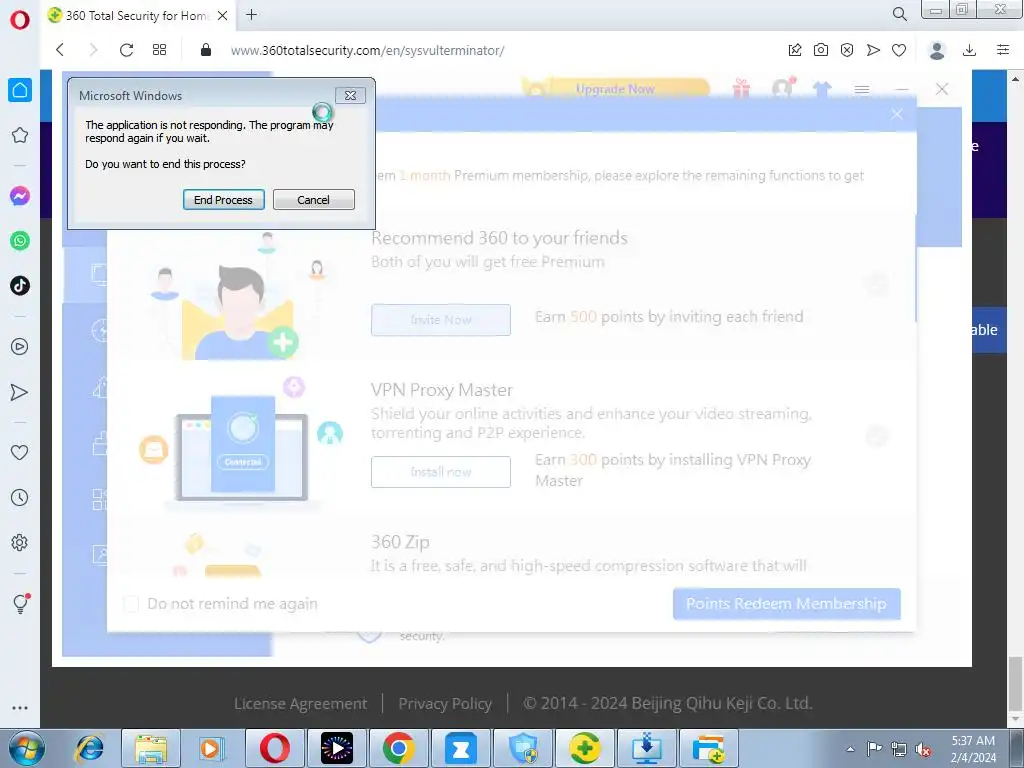This screenshot has height=768, width=1024.
Task: Click the browser forward arrow
Action: tap(93, 50)
